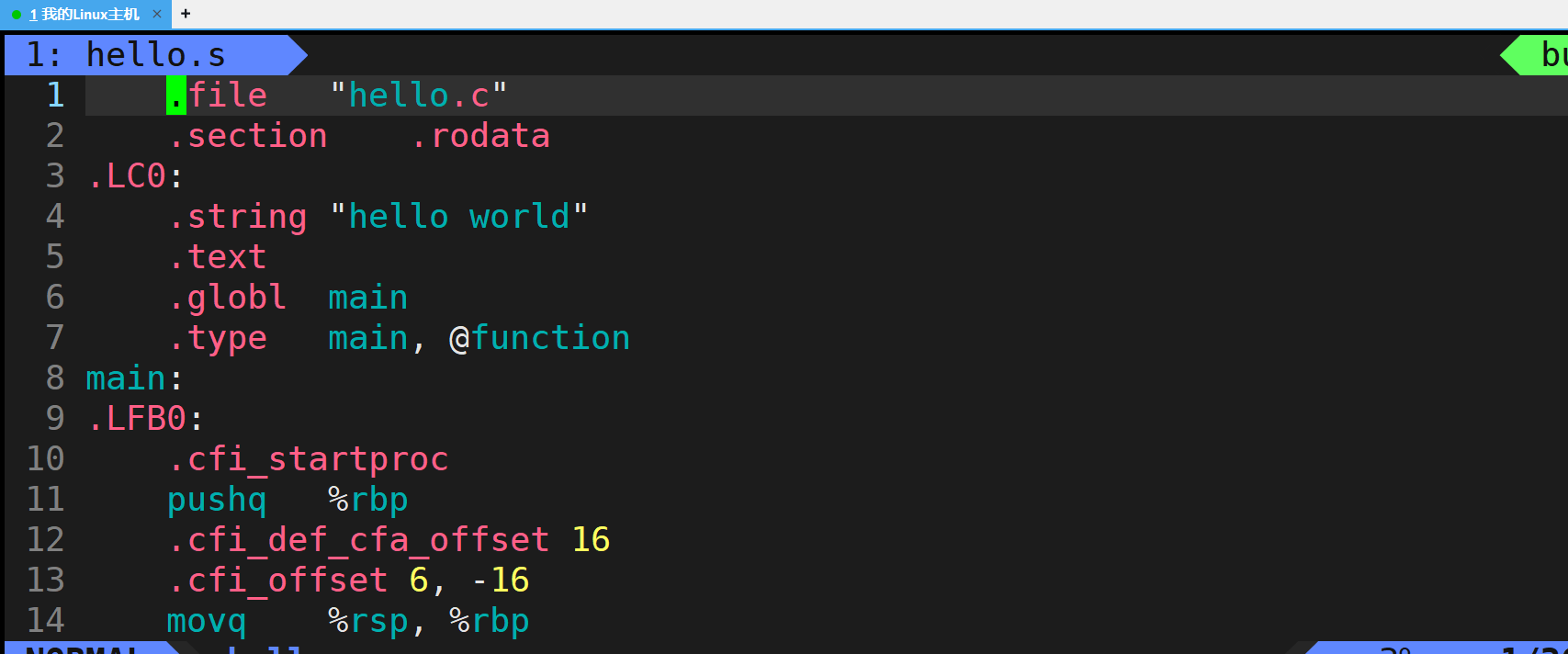1568x654 pixels.
Task: Click line number 2 in the gutter
Action: click(x=55, y=136)
